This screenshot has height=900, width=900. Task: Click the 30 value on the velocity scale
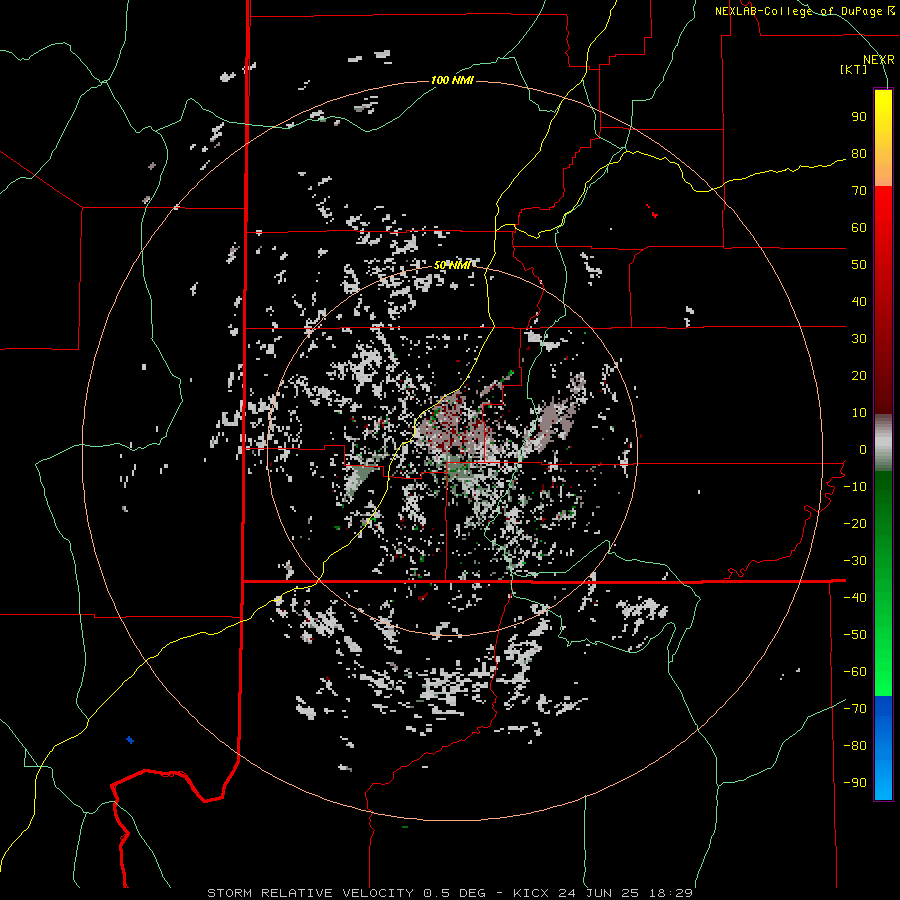click(859, 339)
